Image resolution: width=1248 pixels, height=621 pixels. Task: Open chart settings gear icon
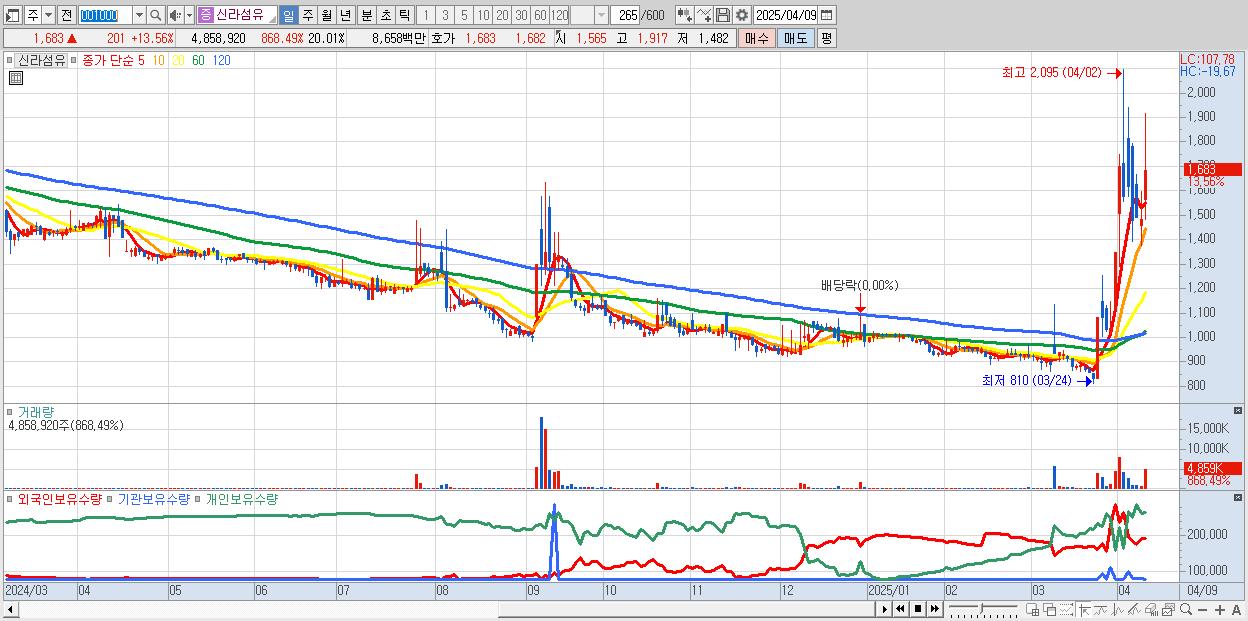(742, 15)
